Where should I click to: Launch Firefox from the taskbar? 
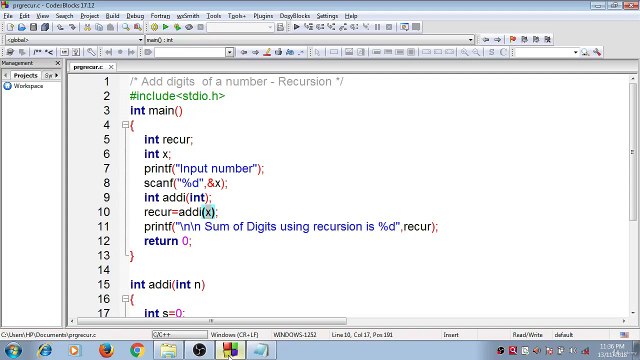click(x=107, y=350)
